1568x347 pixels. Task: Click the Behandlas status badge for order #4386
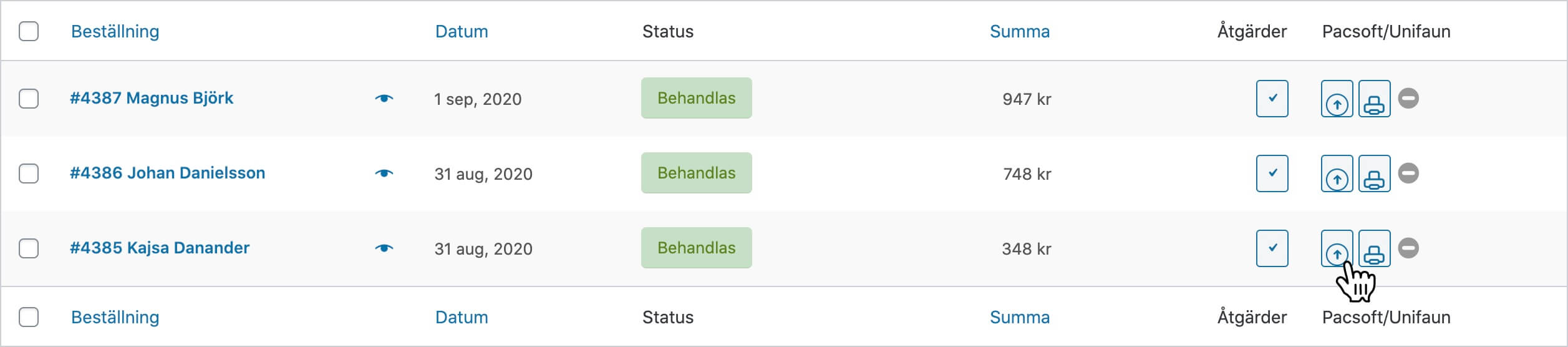tap(696, 173)
